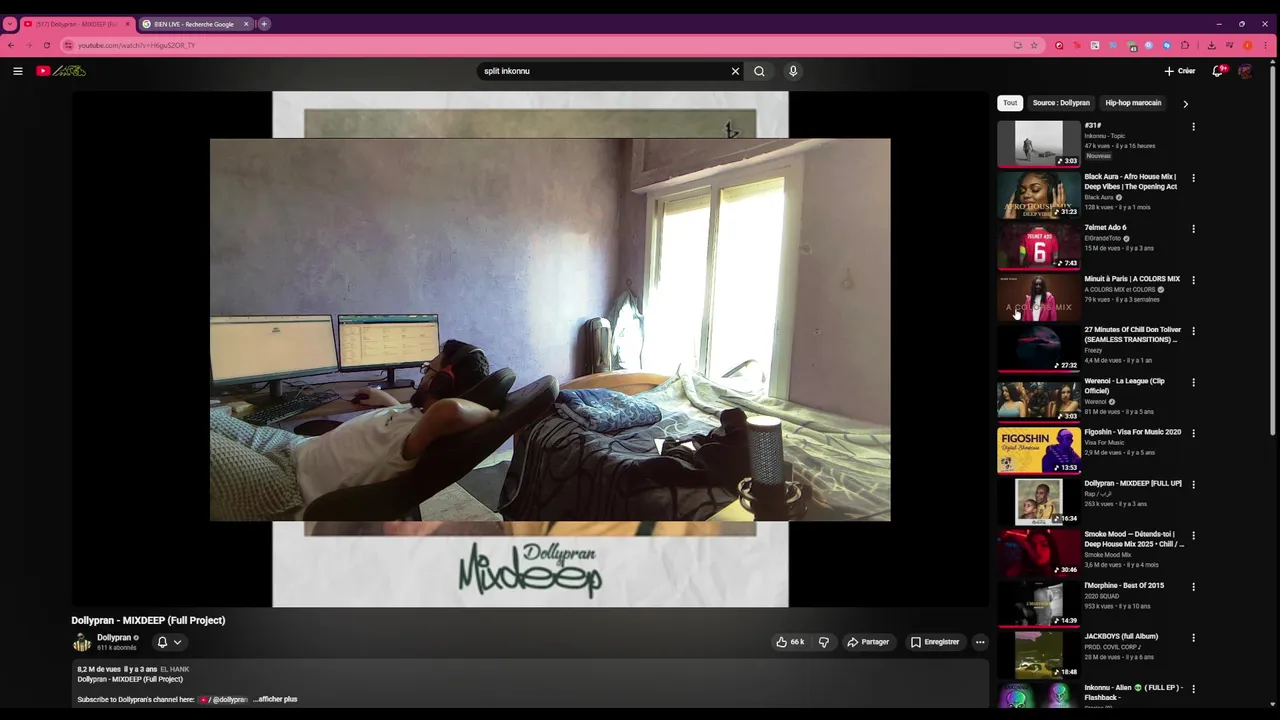Expand notification options chevron next to bell
1280x720 pixels.
[177, 642]
